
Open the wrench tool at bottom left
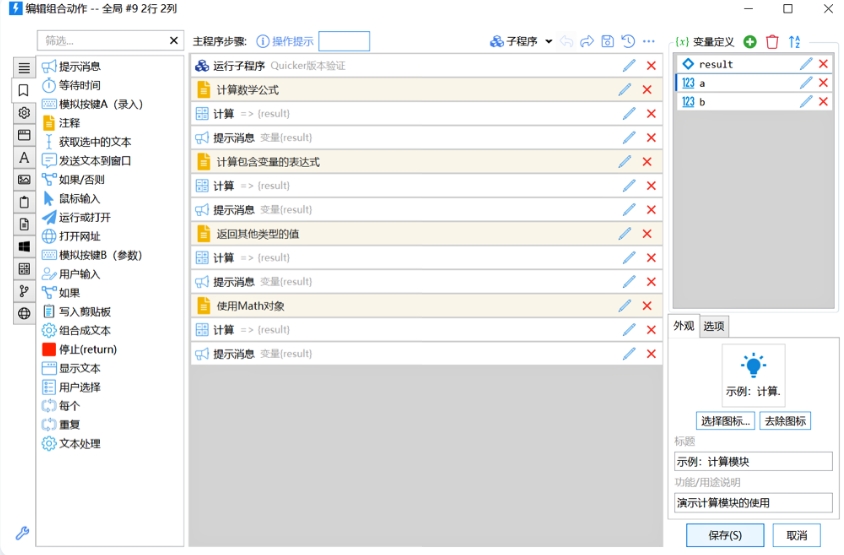click(22, 533)
